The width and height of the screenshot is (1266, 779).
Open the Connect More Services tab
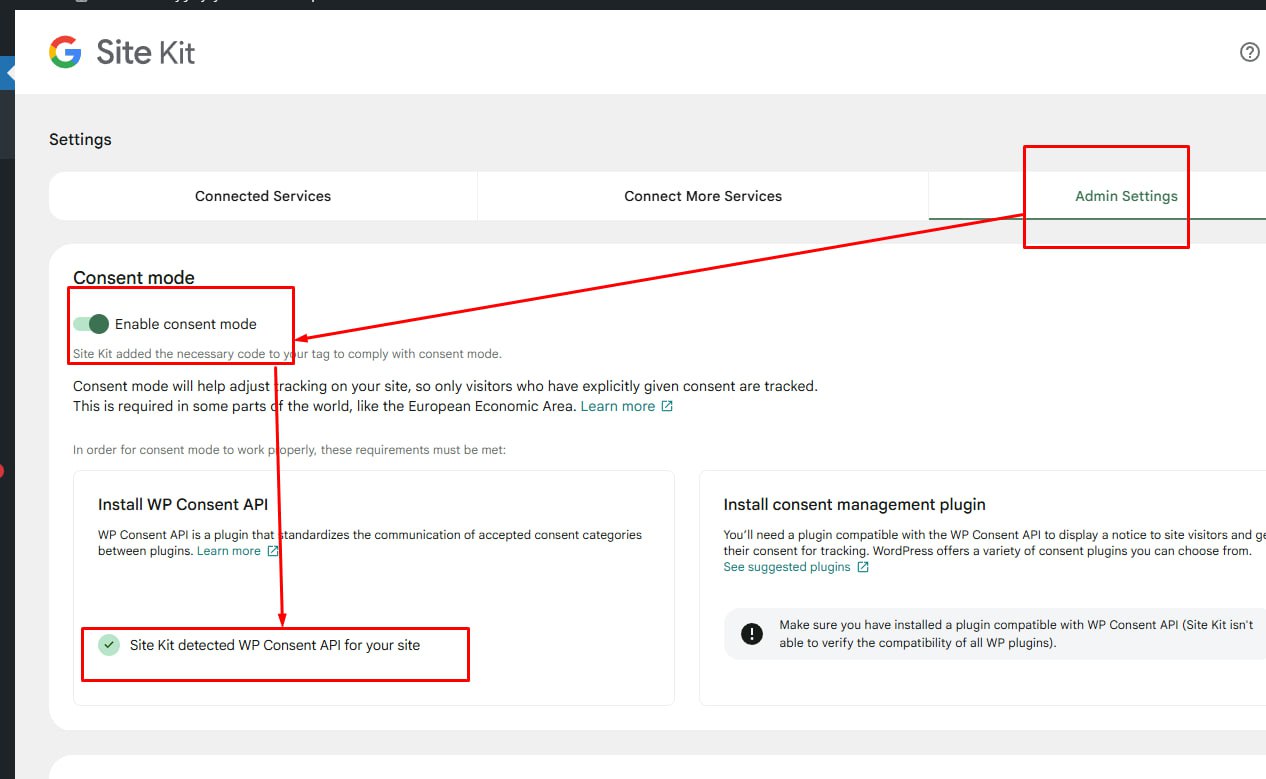pyautogui.click(x=703, y=196)
